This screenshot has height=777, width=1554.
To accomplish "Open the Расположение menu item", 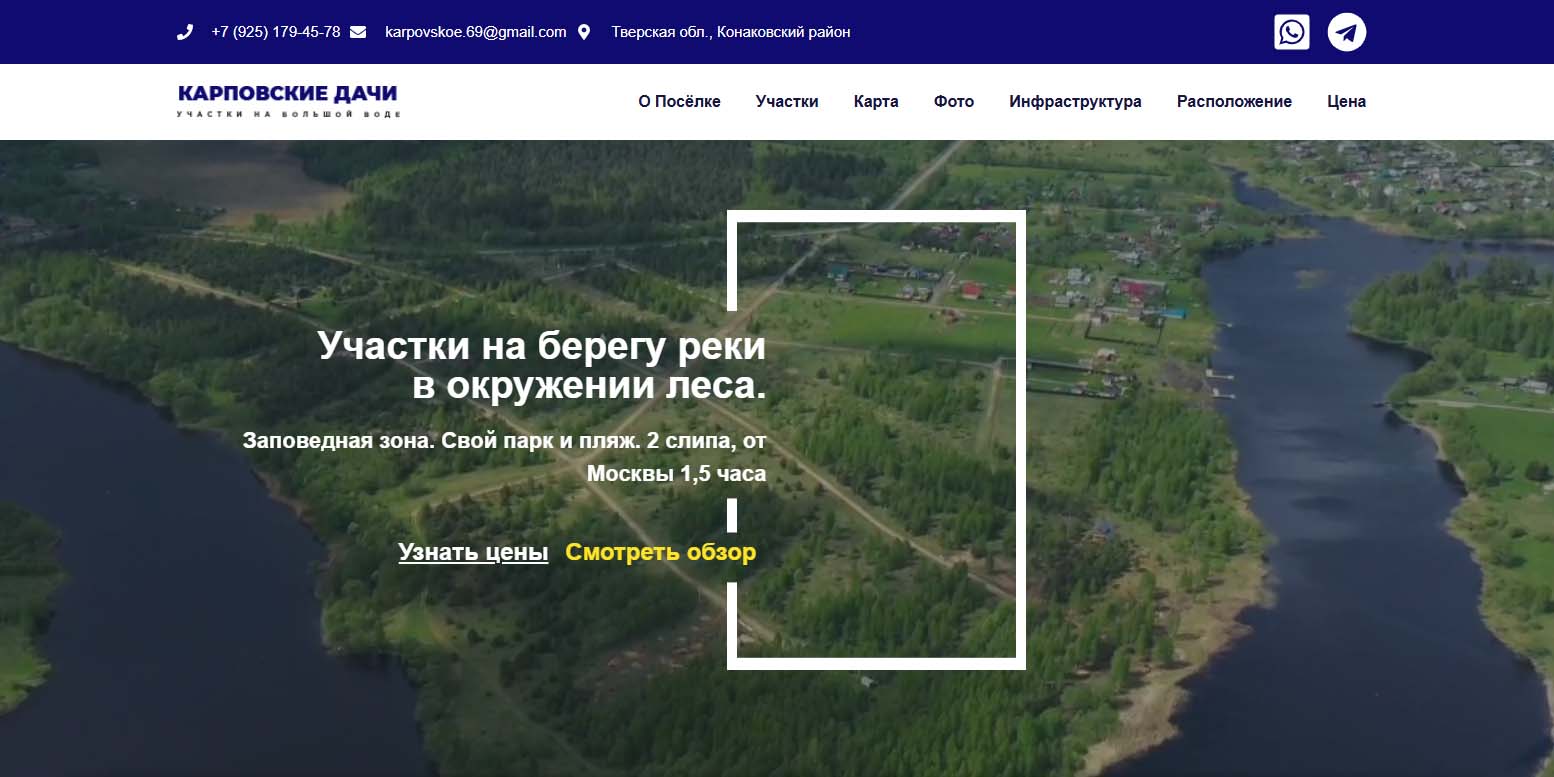I will click(1234, 101).
